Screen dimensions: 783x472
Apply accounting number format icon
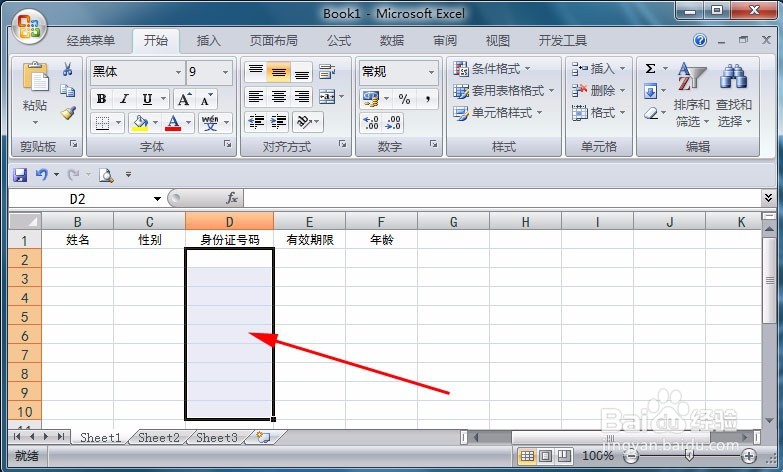point(371,99)
